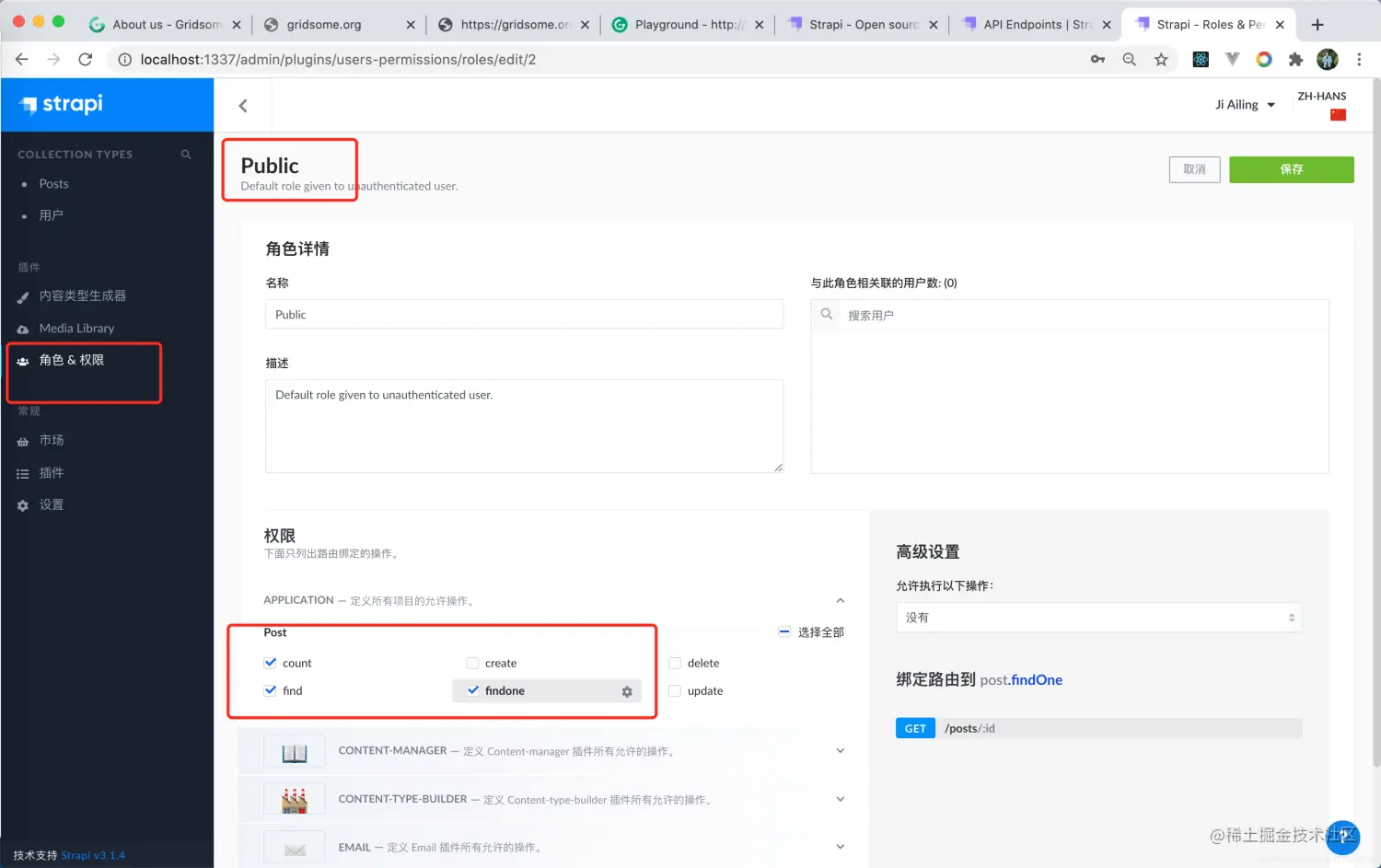Close the API Endpoints browser tab
Image resolution: width=1381 pixels, height=868 pixels.
(x=1106, y=25)
